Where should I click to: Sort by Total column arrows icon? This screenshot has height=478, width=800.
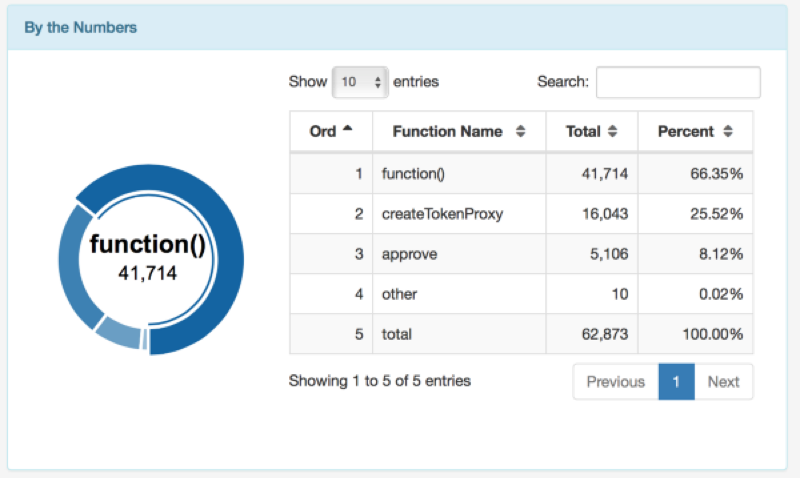coord(612,131)
